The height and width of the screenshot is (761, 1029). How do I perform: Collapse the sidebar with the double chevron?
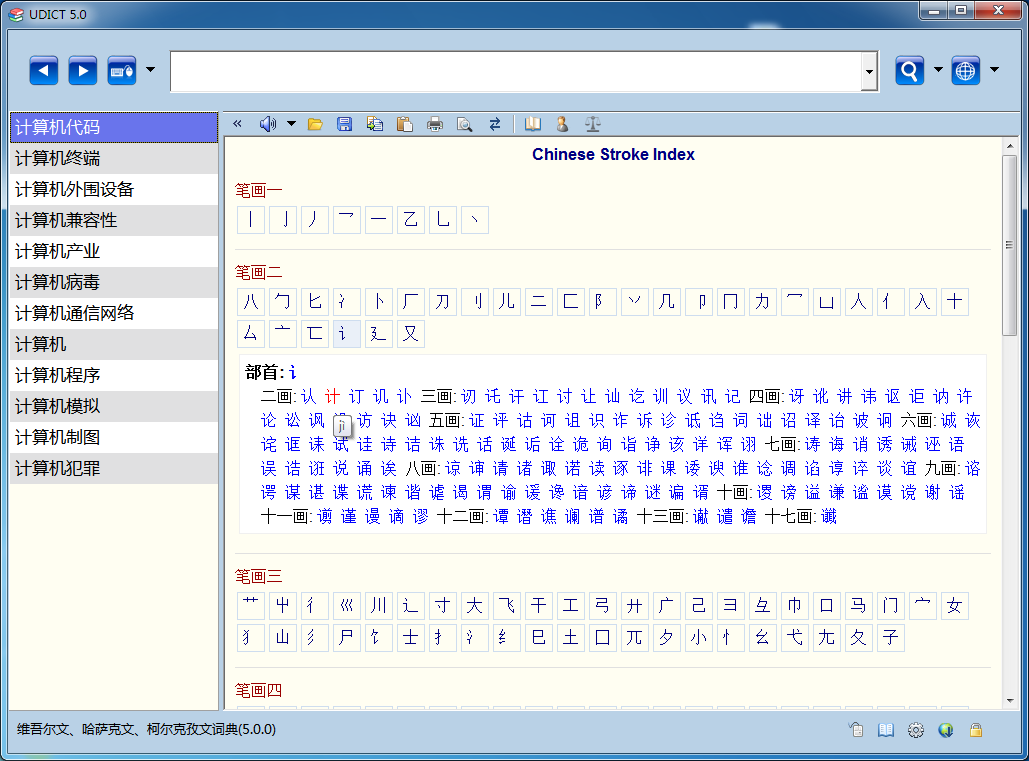[x=237, y=124]
